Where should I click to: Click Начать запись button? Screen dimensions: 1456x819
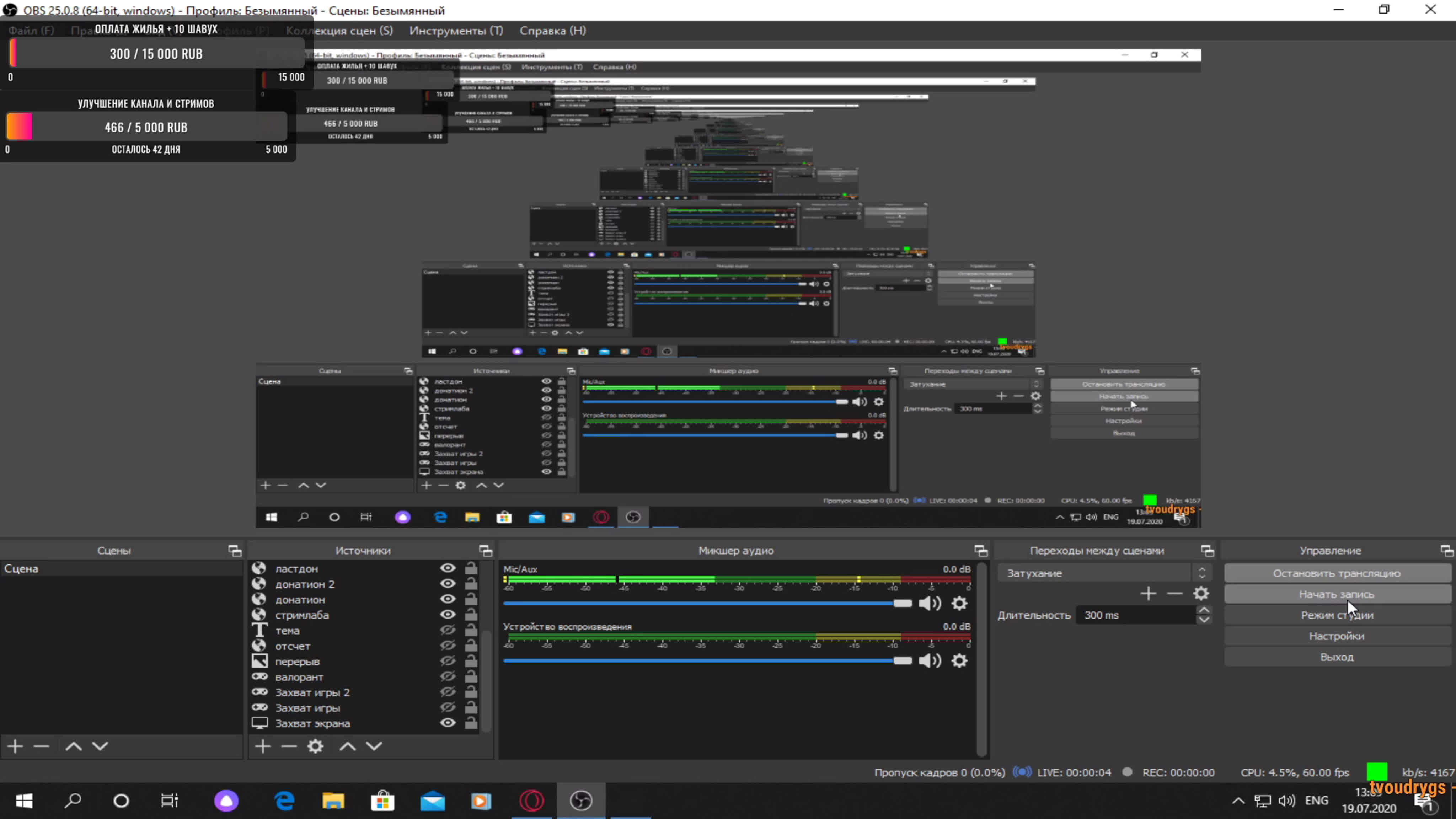(1337, 594)
